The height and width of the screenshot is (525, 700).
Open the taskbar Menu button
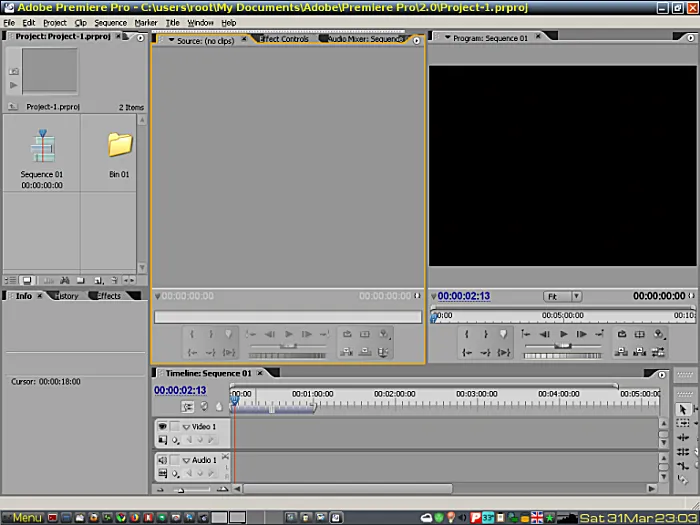pyautogui.click(x=22, y=518)
